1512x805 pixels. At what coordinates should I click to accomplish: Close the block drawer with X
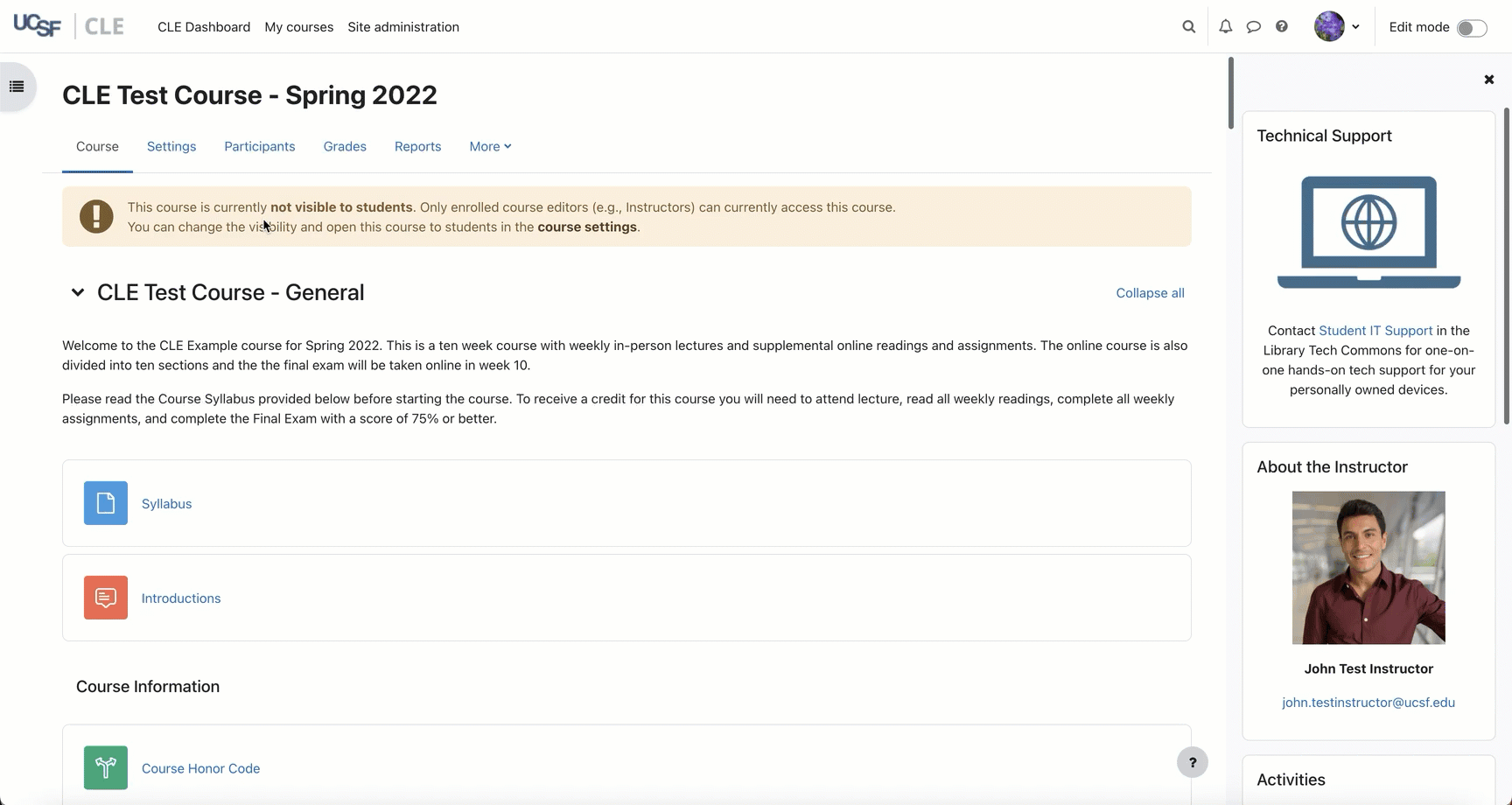pos(1488,80)
